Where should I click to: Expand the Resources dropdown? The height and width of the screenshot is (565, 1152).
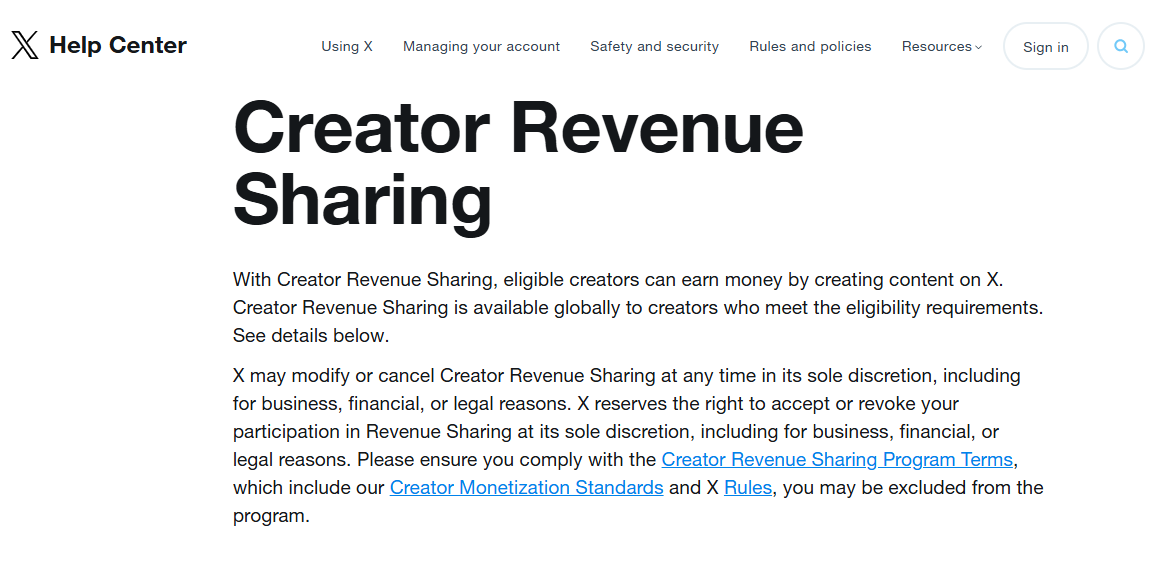point(942,46)
